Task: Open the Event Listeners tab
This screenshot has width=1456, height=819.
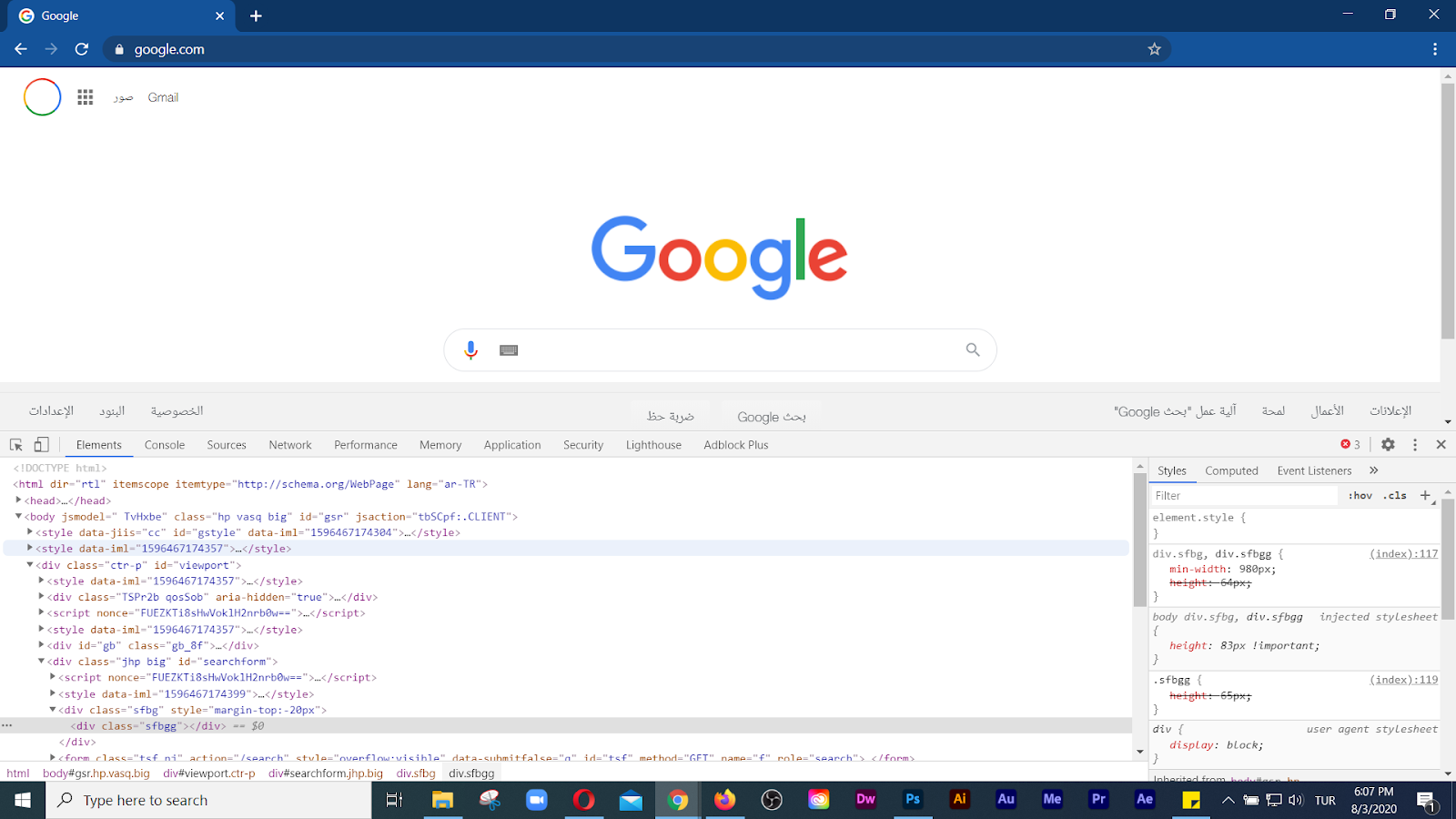Action: coord(1314,470)
